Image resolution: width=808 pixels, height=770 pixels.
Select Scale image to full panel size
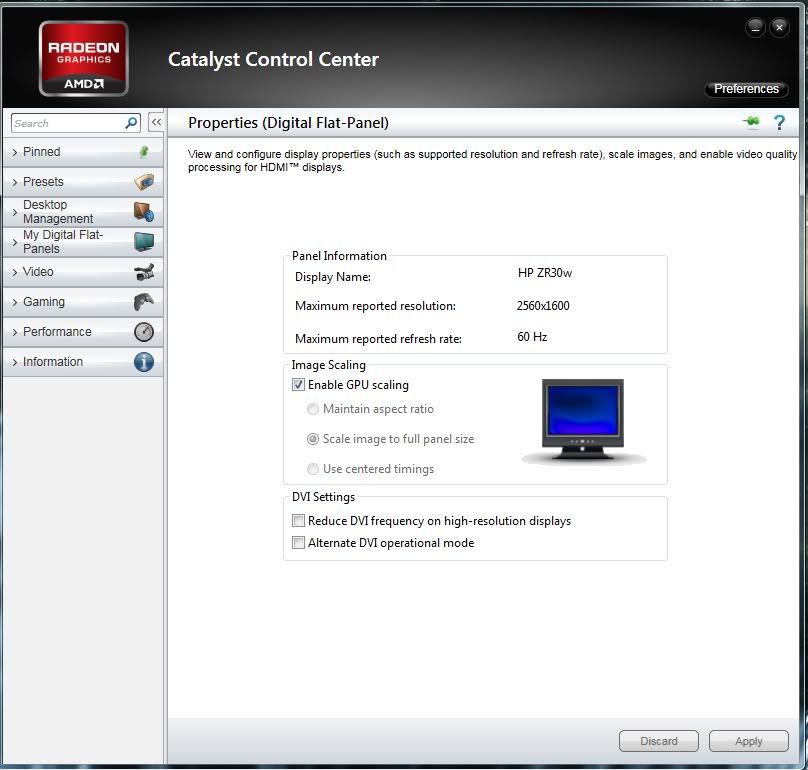tap(313, 439)
